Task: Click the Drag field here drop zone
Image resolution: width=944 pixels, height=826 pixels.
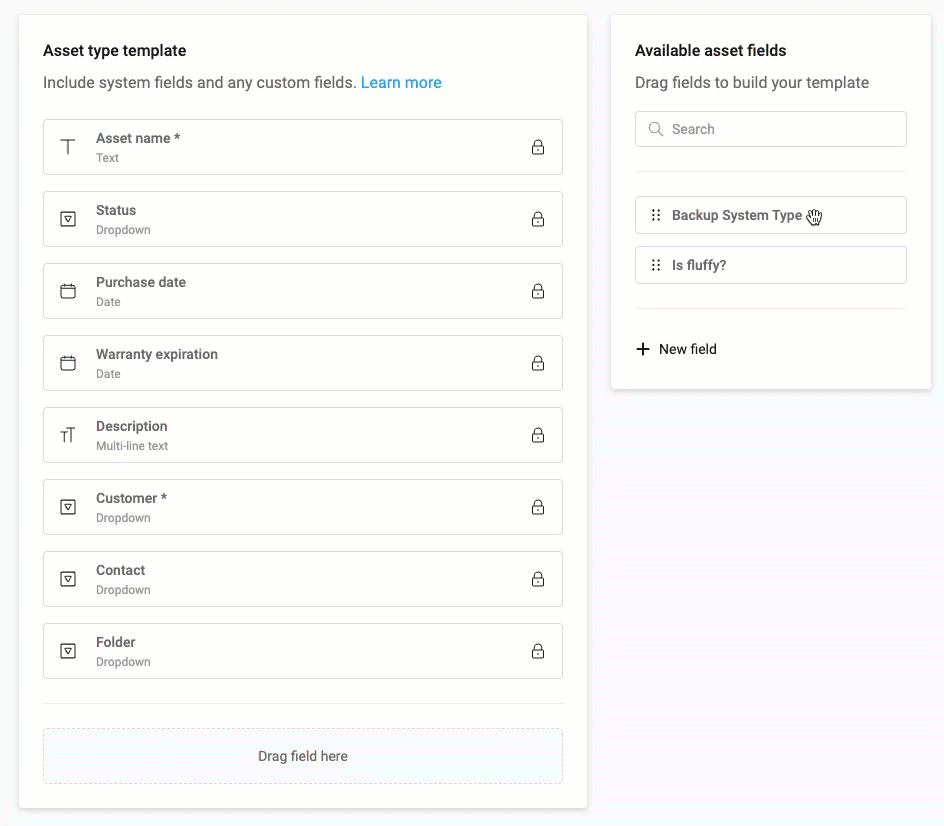Action: [x=302, y=756]
